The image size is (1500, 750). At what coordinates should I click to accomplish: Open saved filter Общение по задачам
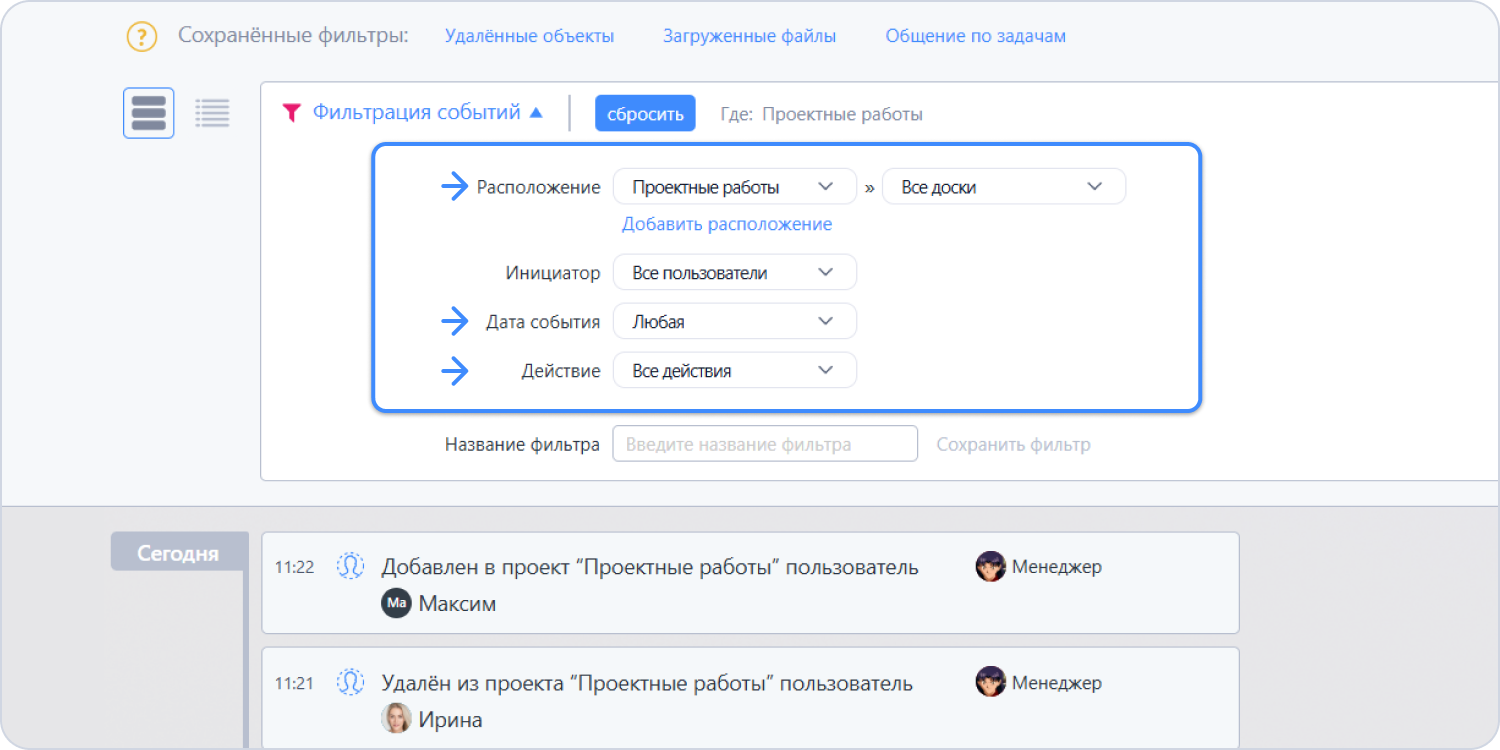point(975,36)
